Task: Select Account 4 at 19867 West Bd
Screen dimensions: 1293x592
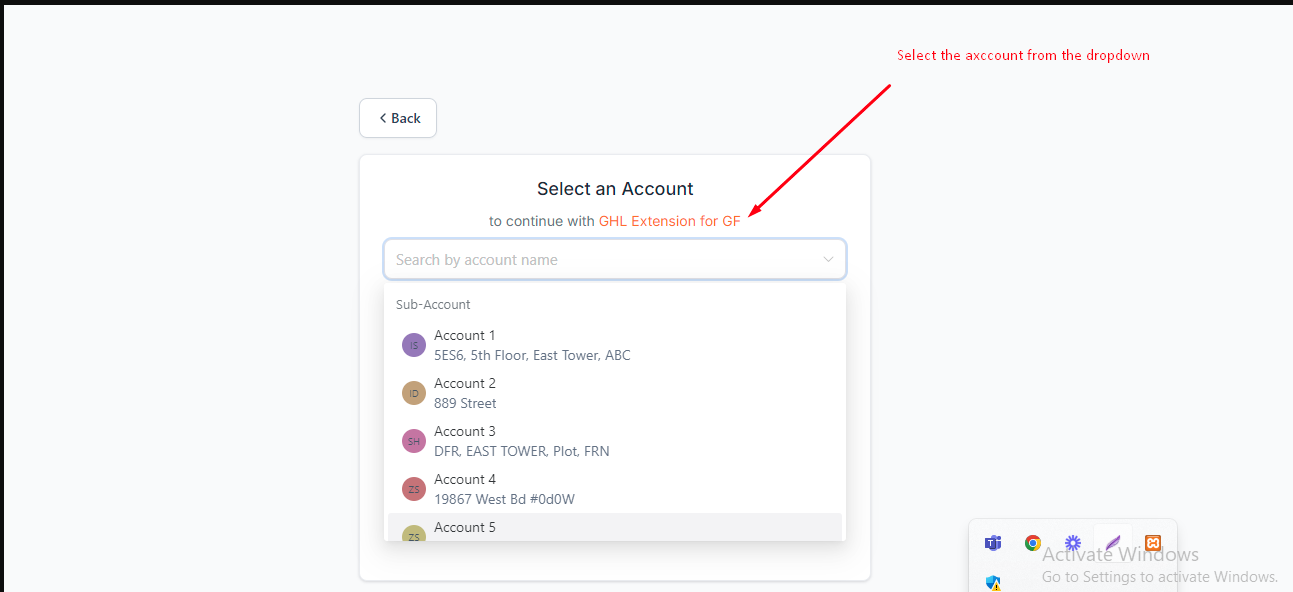Action: point(504,489)
